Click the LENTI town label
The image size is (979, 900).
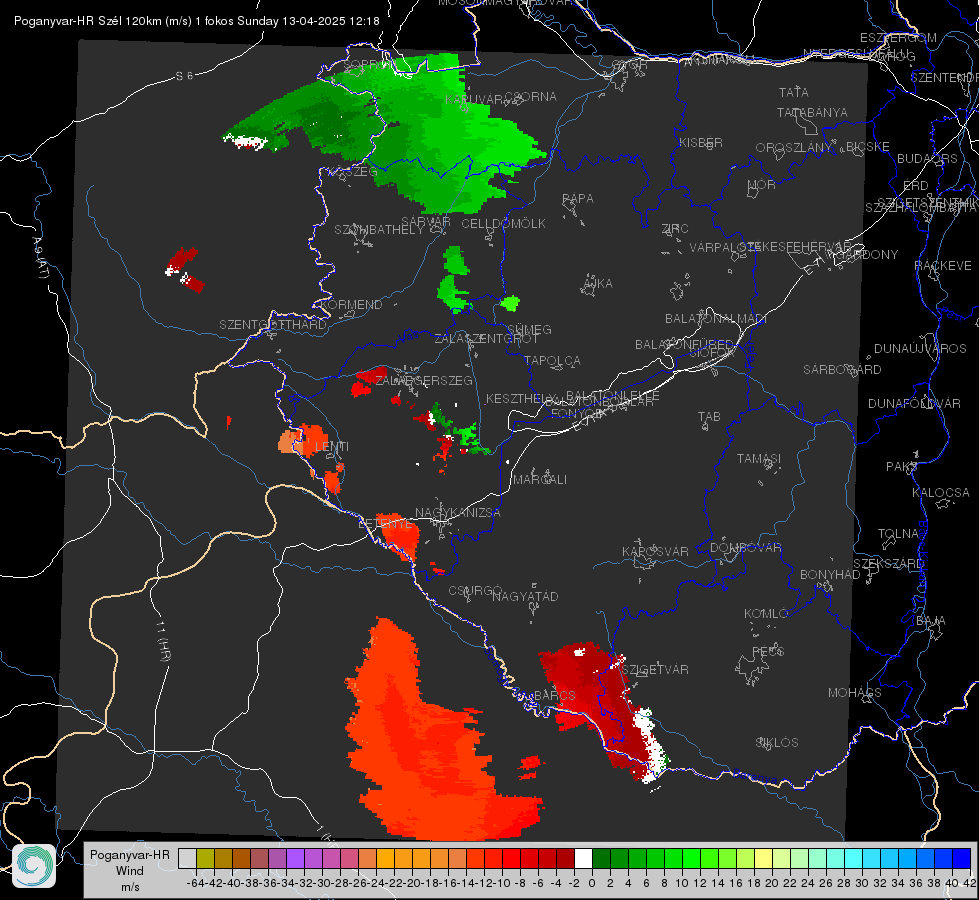pos(332,447)
